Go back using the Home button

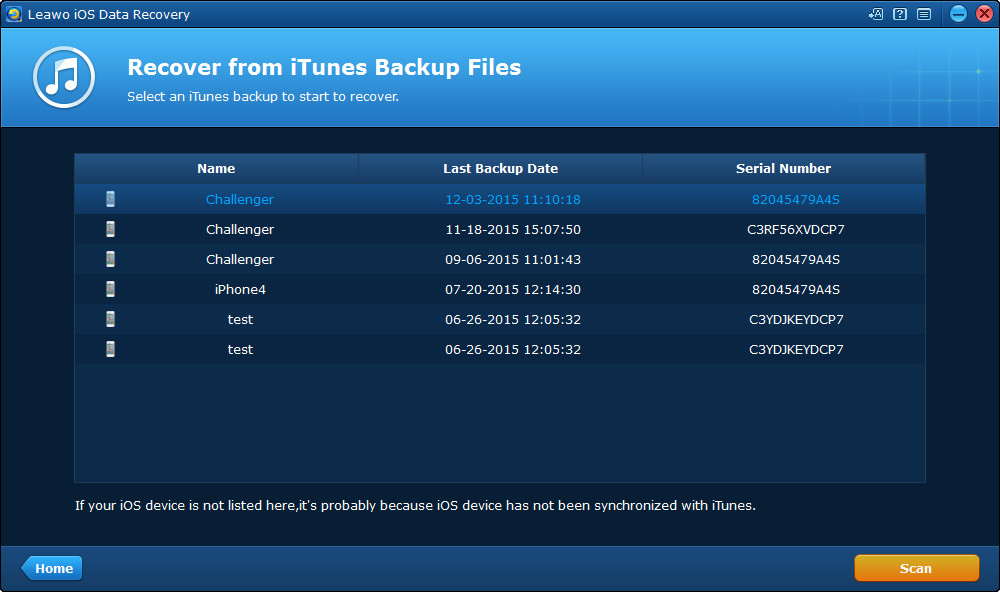point(52,568)
